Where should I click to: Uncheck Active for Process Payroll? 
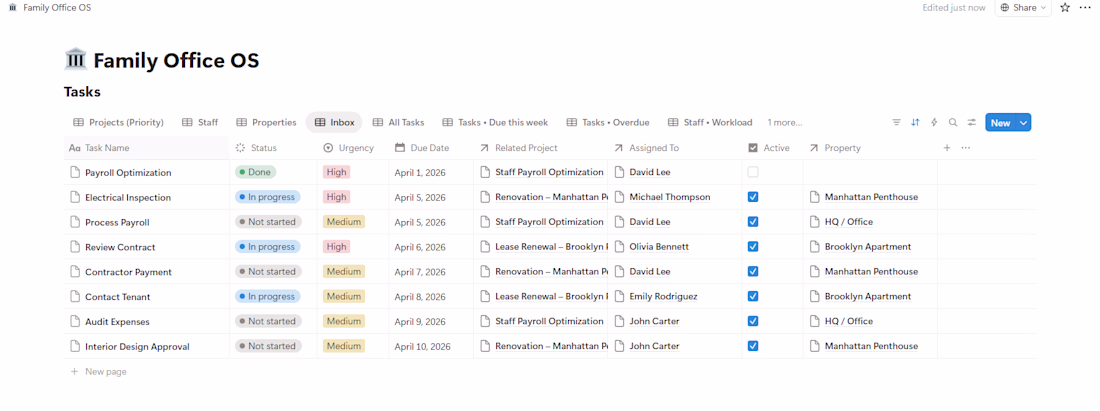point(753,222)
